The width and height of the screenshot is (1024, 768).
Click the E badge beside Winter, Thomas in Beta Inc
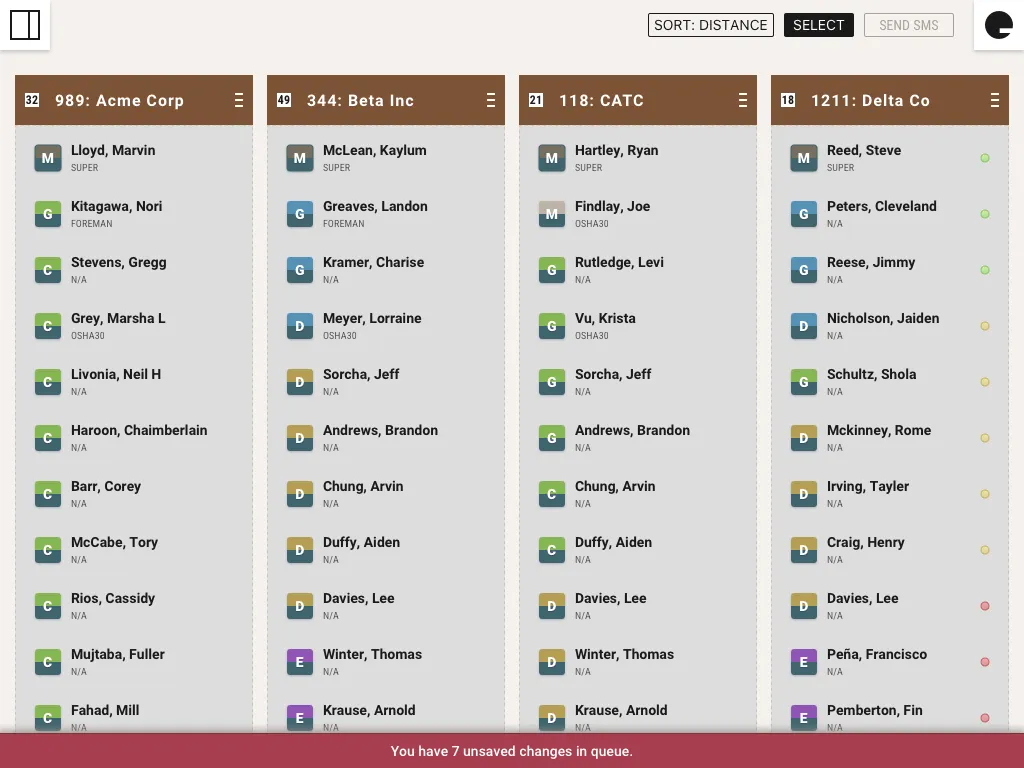[x=300, y=662]
